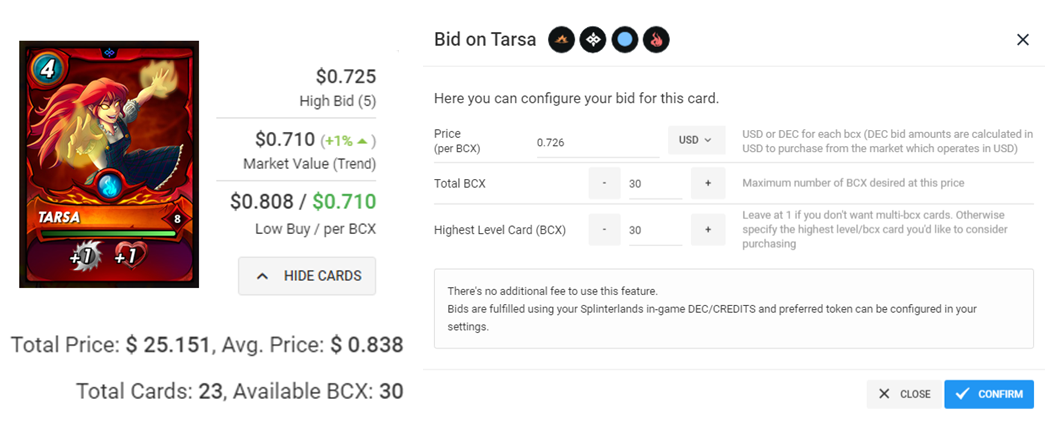
Task: Click the Close button at dialog bottom
Action: pyautogui.click(x=904, y=394)
